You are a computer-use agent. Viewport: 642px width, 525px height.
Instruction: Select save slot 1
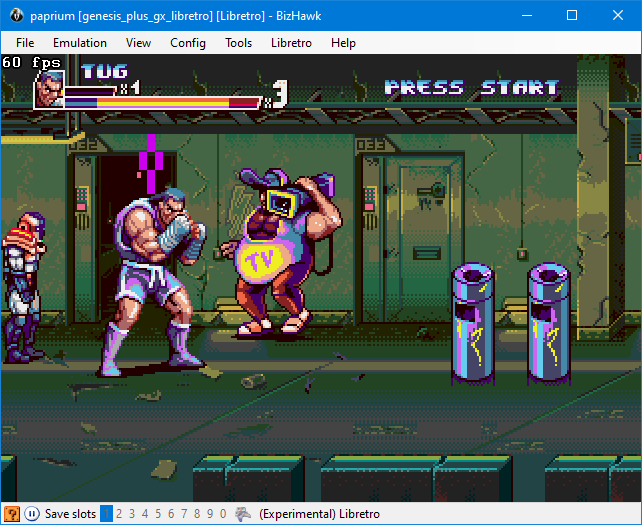(x=106, y=514)
